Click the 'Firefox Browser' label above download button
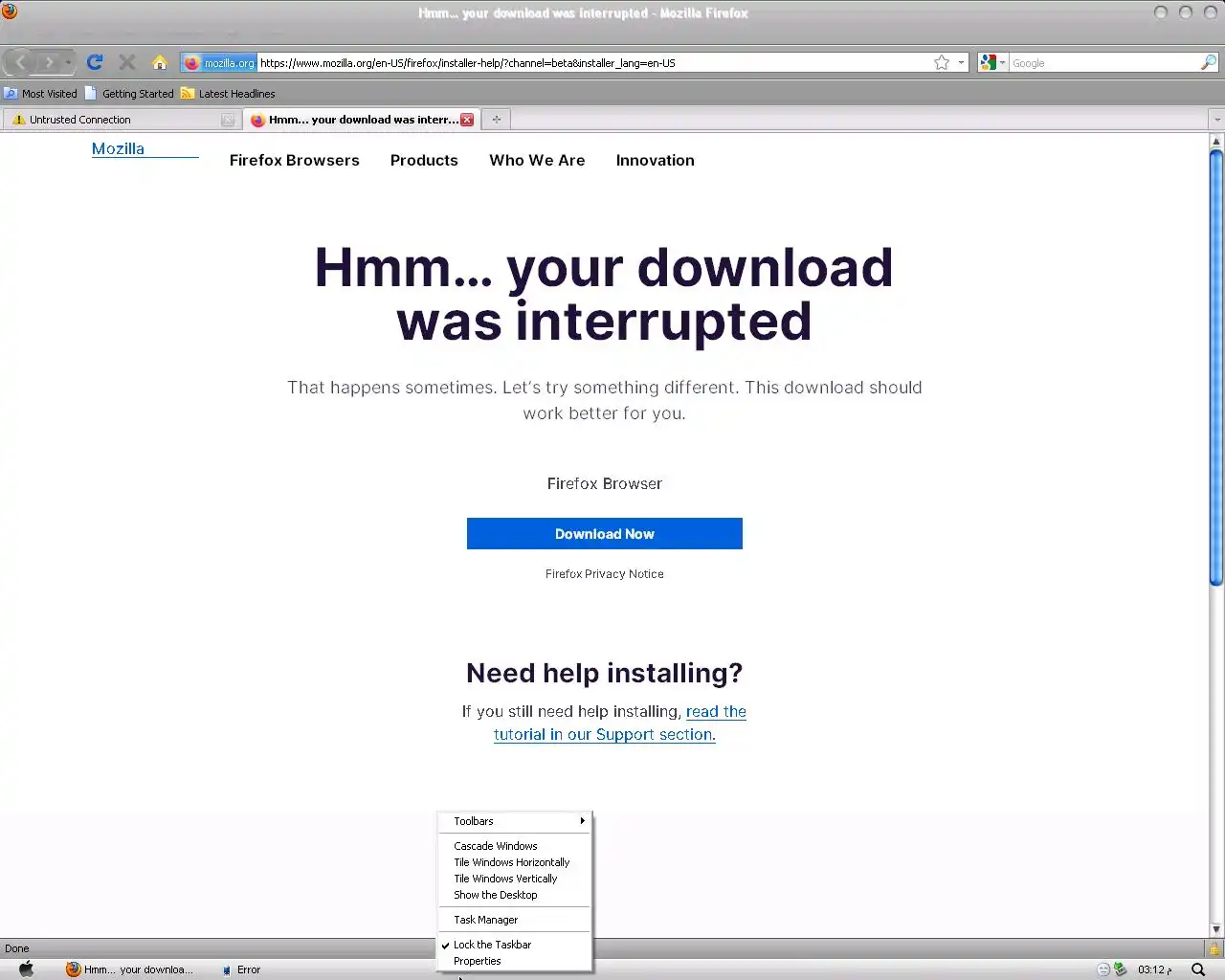Viewport: 1225px width, 980px height. (605, 483)
